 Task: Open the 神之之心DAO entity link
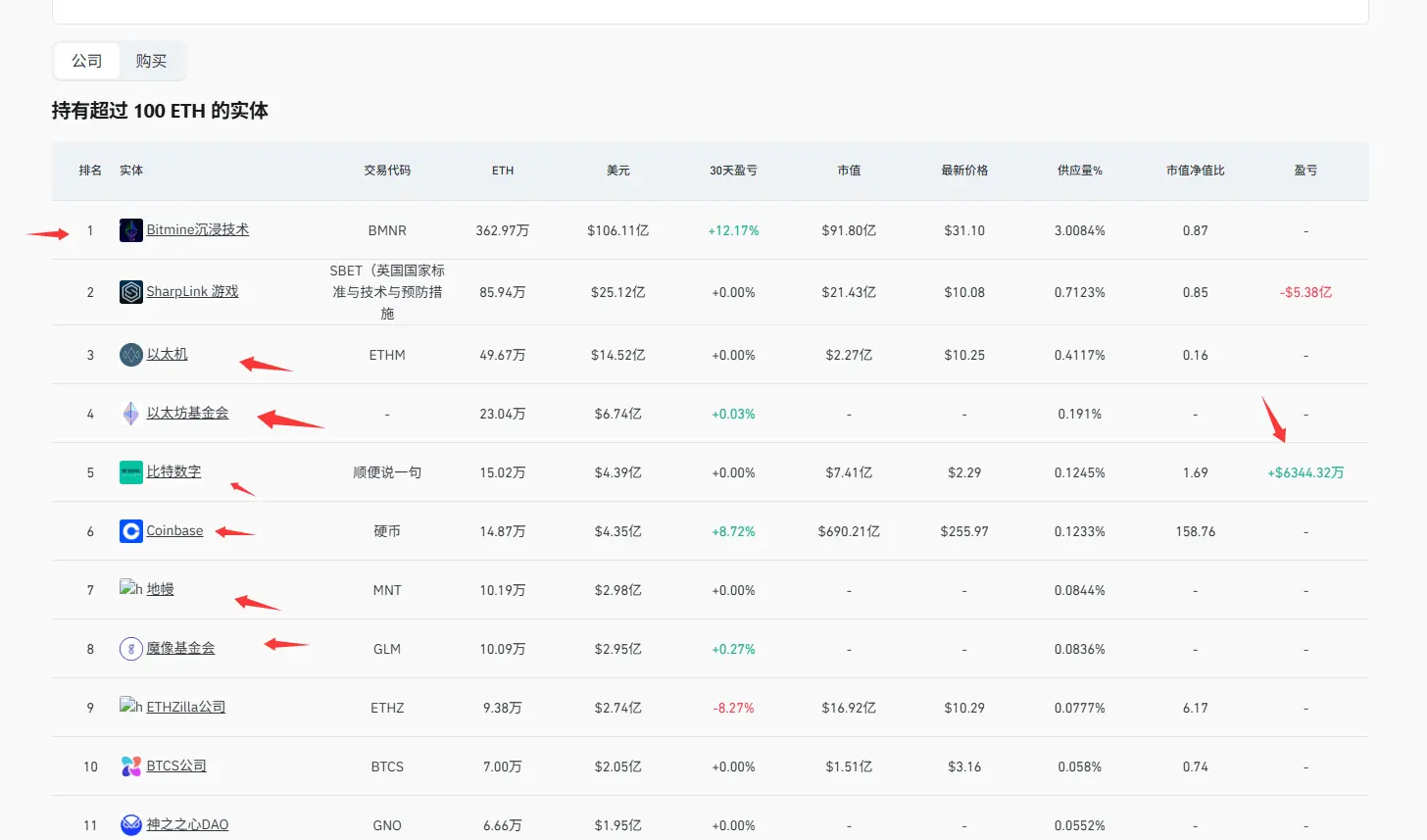tap(188, 824)
